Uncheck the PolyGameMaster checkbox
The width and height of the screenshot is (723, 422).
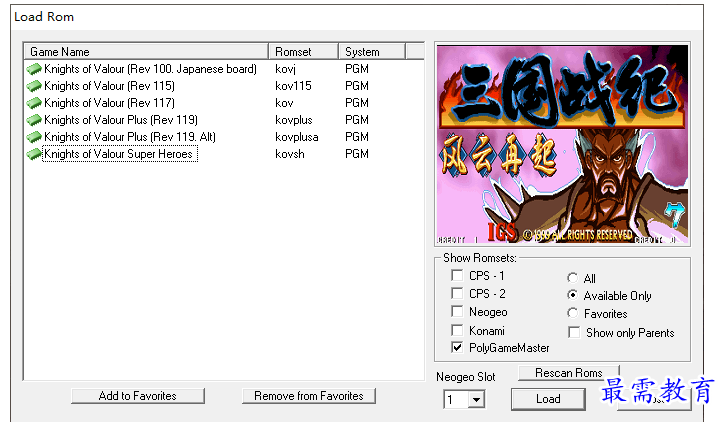(457, 348)
